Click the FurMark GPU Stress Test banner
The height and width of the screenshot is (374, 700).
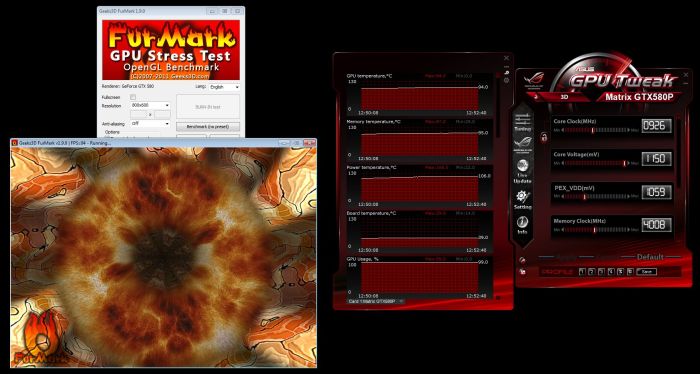tap(171, 50)
